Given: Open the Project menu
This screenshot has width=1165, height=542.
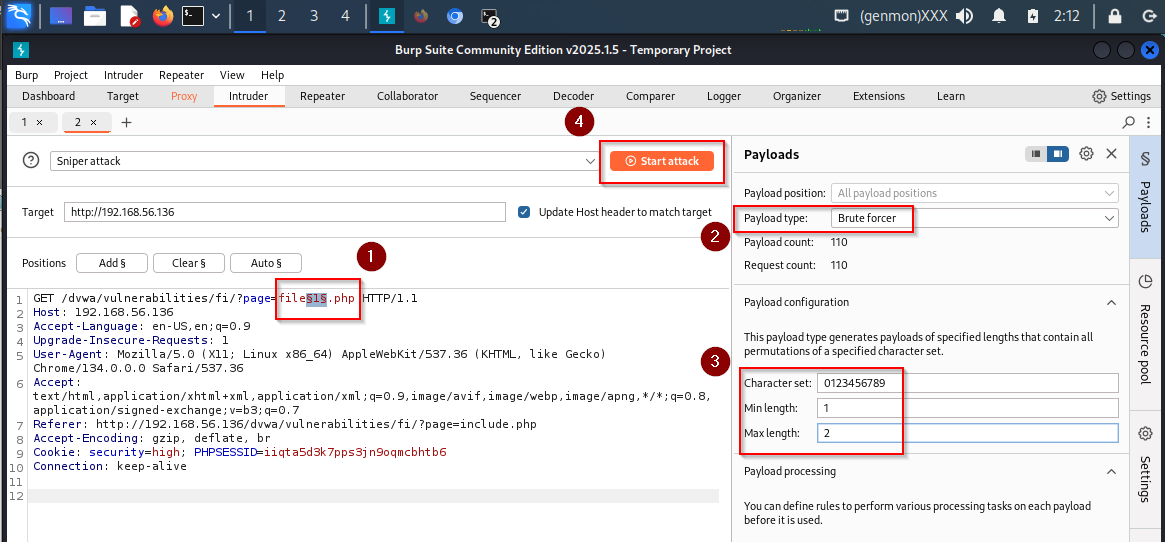Looking at the screenshot, I should tap(71, 75).
